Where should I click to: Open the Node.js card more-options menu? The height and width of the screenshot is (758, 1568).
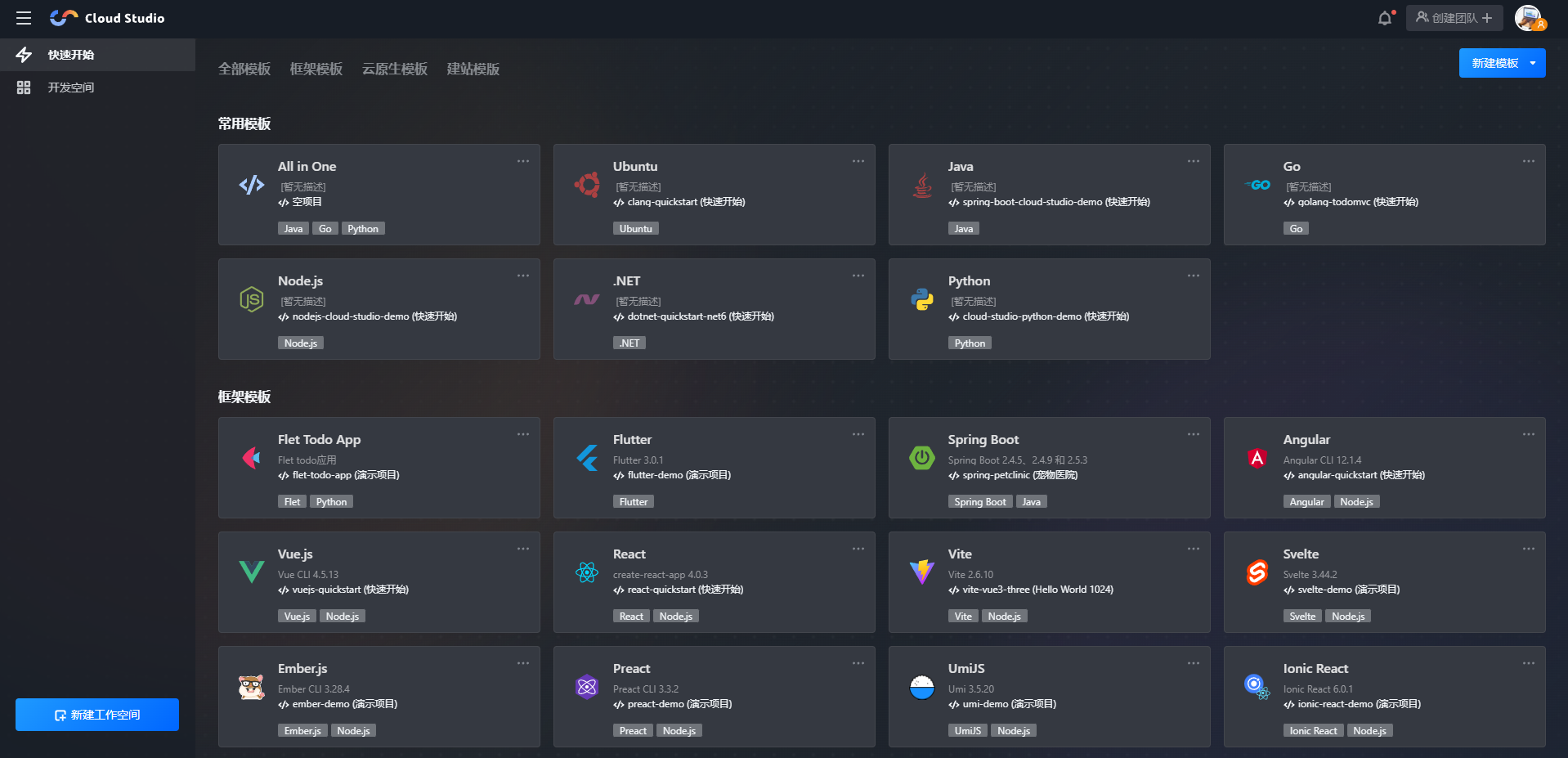523,276
